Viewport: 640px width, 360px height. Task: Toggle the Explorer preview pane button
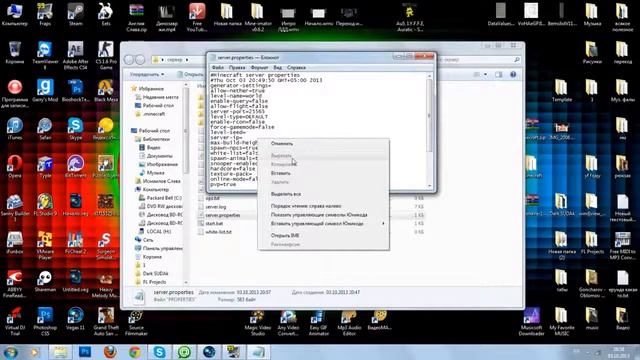coord(498,75)
